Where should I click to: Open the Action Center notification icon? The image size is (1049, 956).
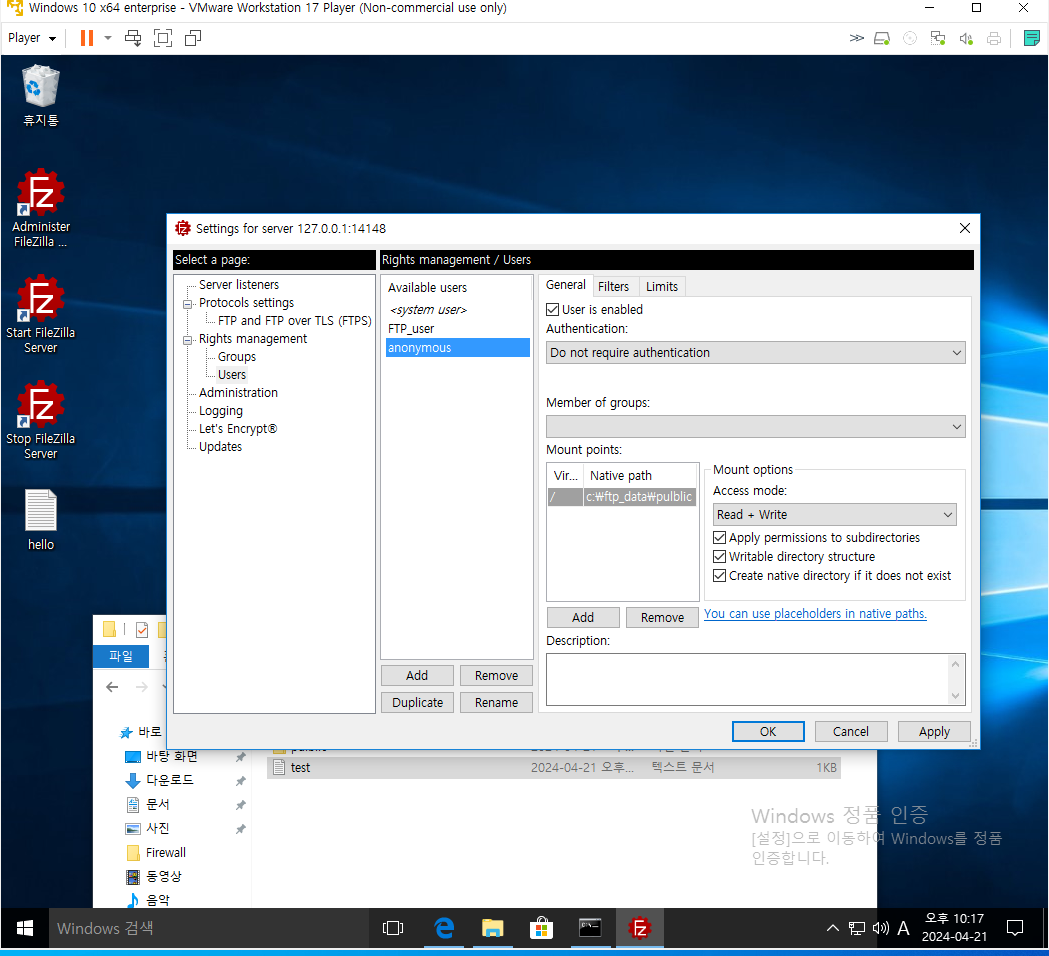coord(1015,928)
